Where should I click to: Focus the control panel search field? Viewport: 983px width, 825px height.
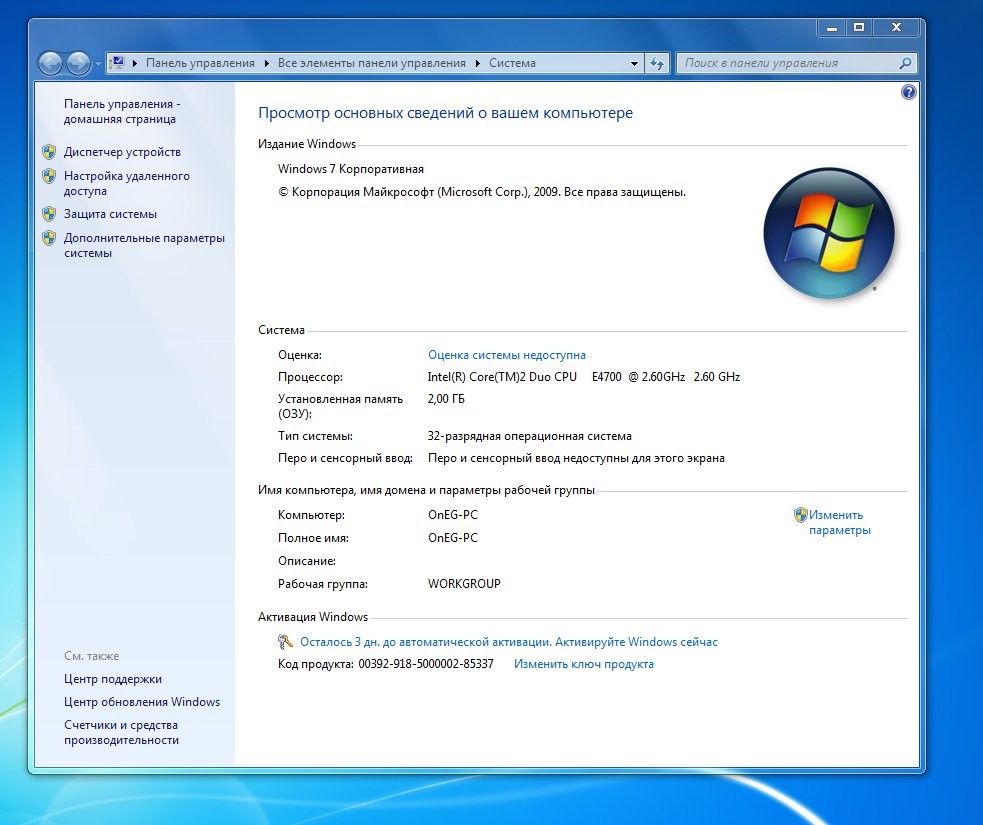click(796, 63)
